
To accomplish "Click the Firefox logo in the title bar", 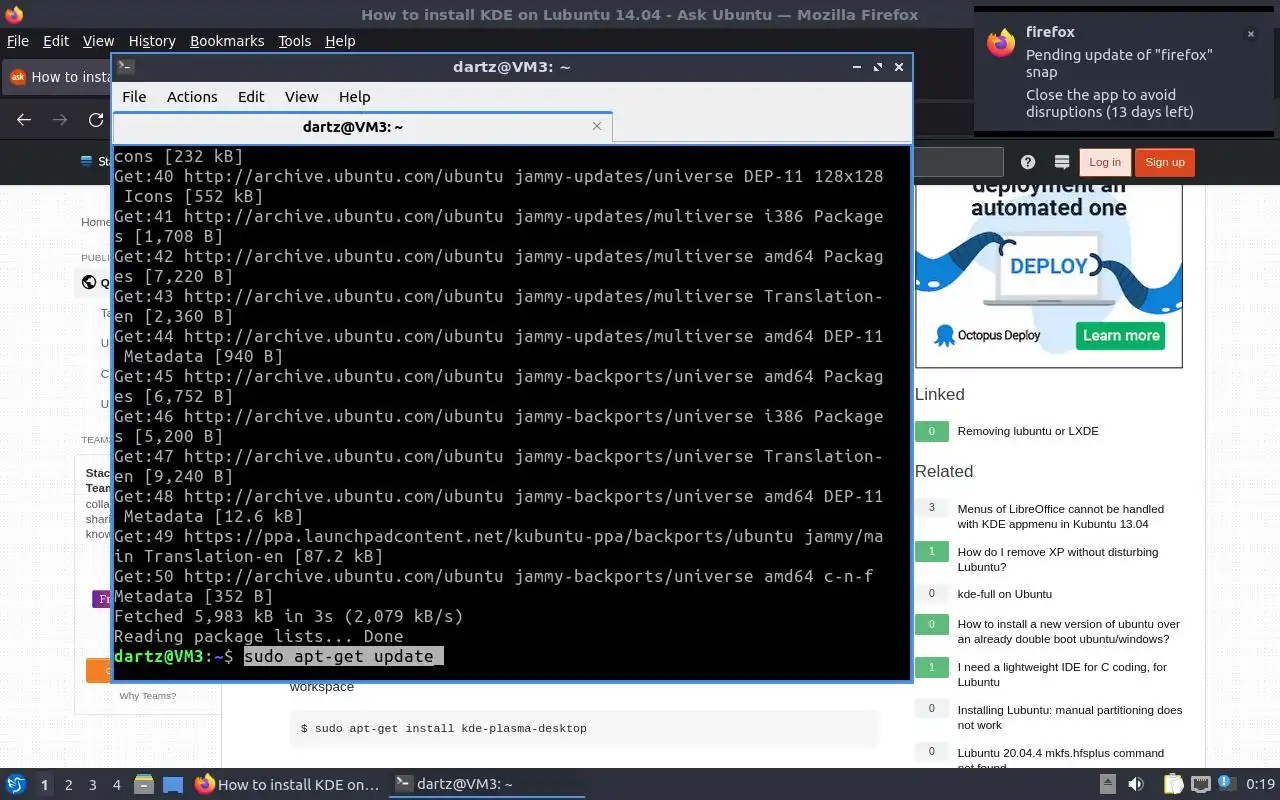I will 13,14.
